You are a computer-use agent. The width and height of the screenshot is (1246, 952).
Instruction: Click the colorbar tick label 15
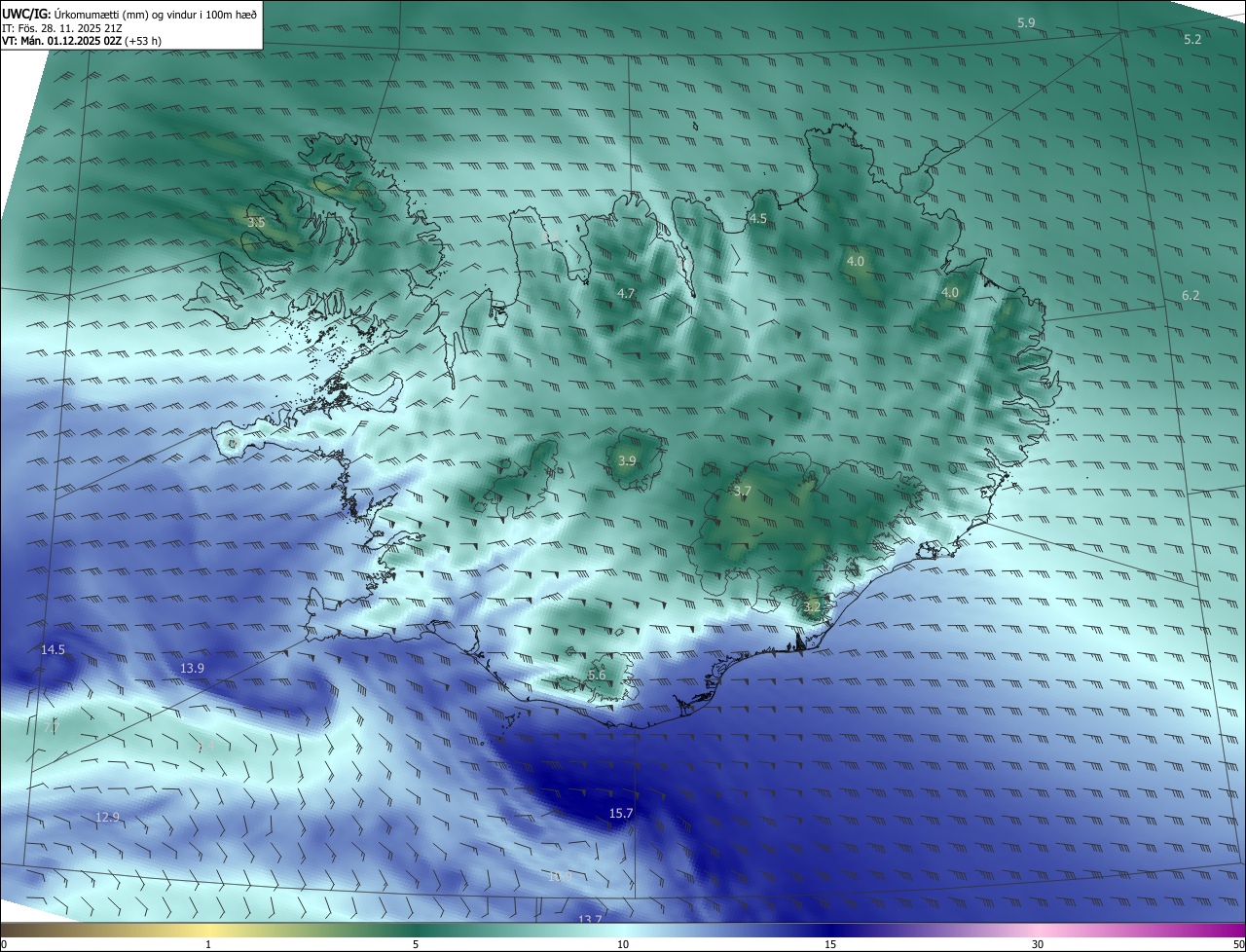tap(830, 944)
